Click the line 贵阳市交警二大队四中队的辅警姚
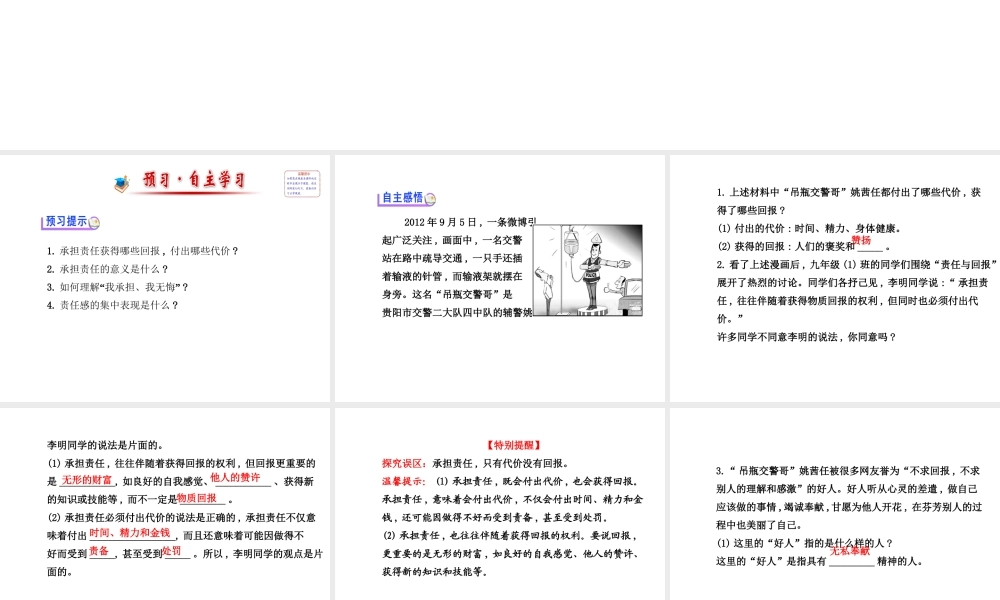The width and height of the screenshot is (1000, 600). [457, 312]
